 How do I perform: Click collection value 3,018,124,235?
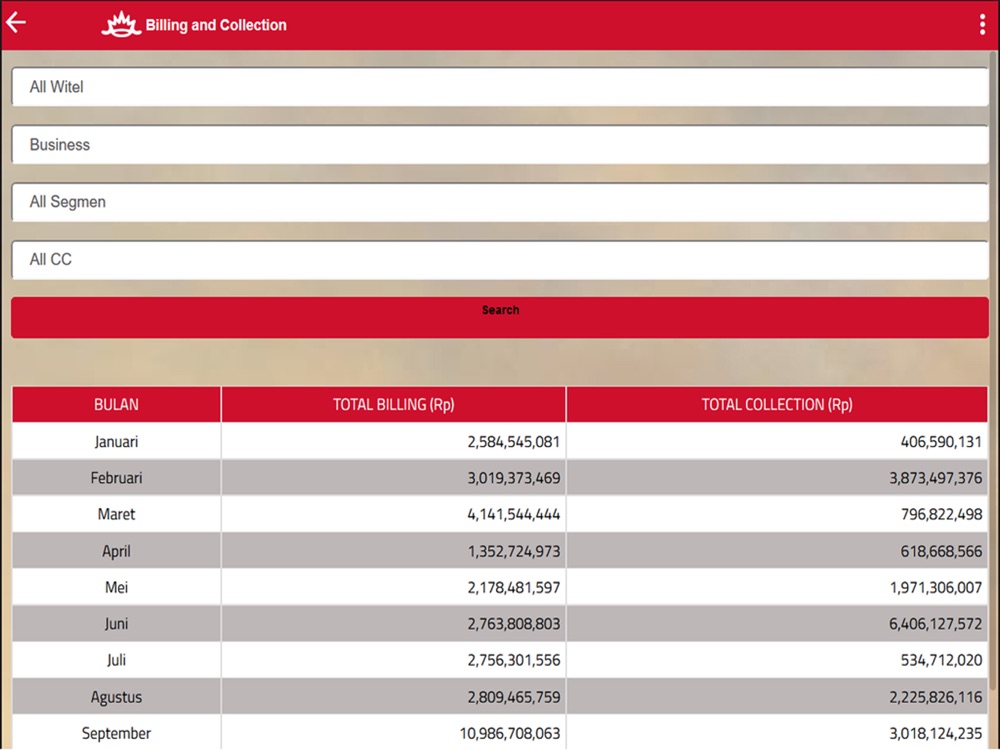pyautogui.click(x=936, y=733)
